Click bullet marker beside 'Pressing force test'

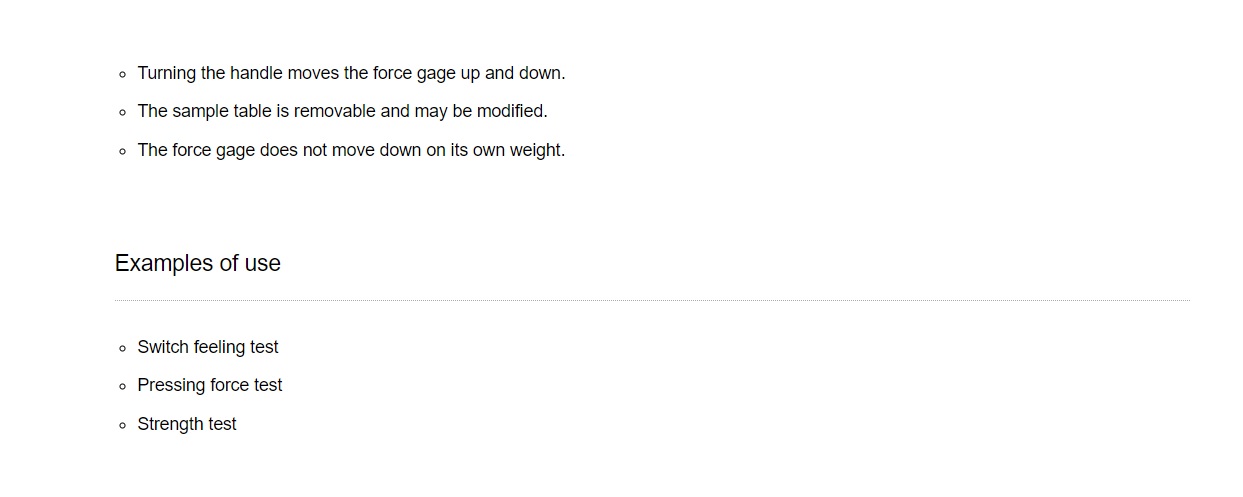[122, 386]
